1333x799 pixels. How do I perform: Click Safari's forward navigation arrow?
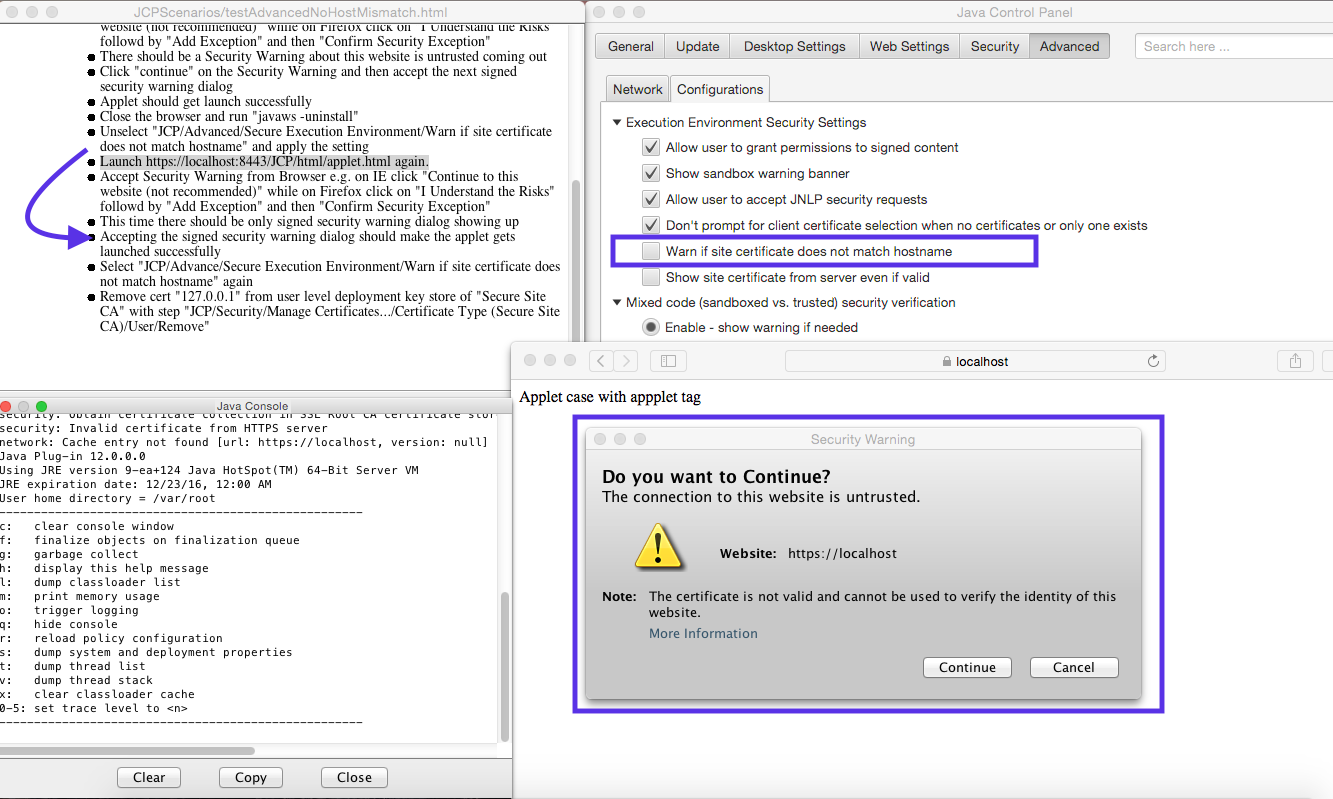(x=625, y=361)
